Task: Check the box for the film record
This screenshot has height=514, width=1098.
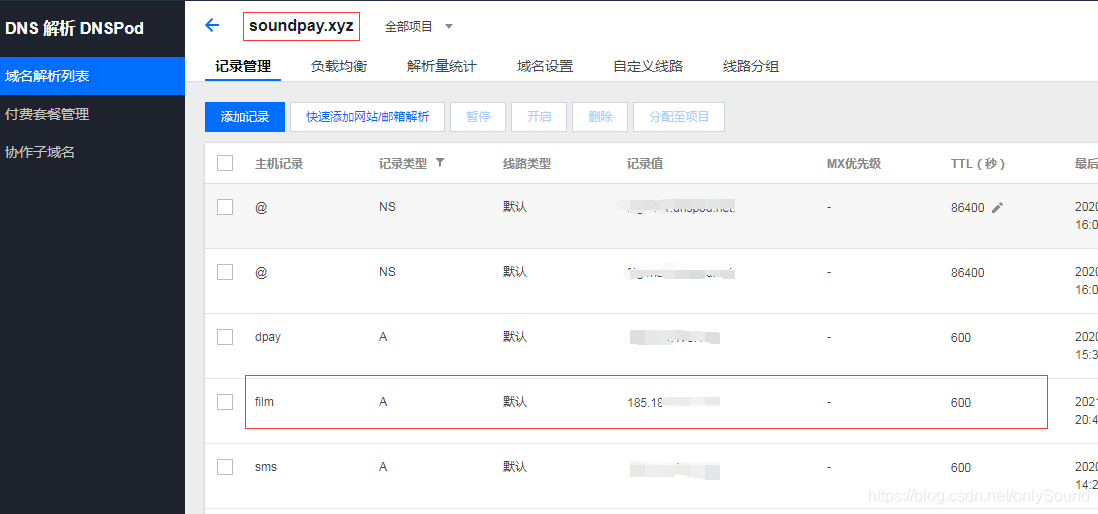Action: pyautogui.click(x=225, y=402)
